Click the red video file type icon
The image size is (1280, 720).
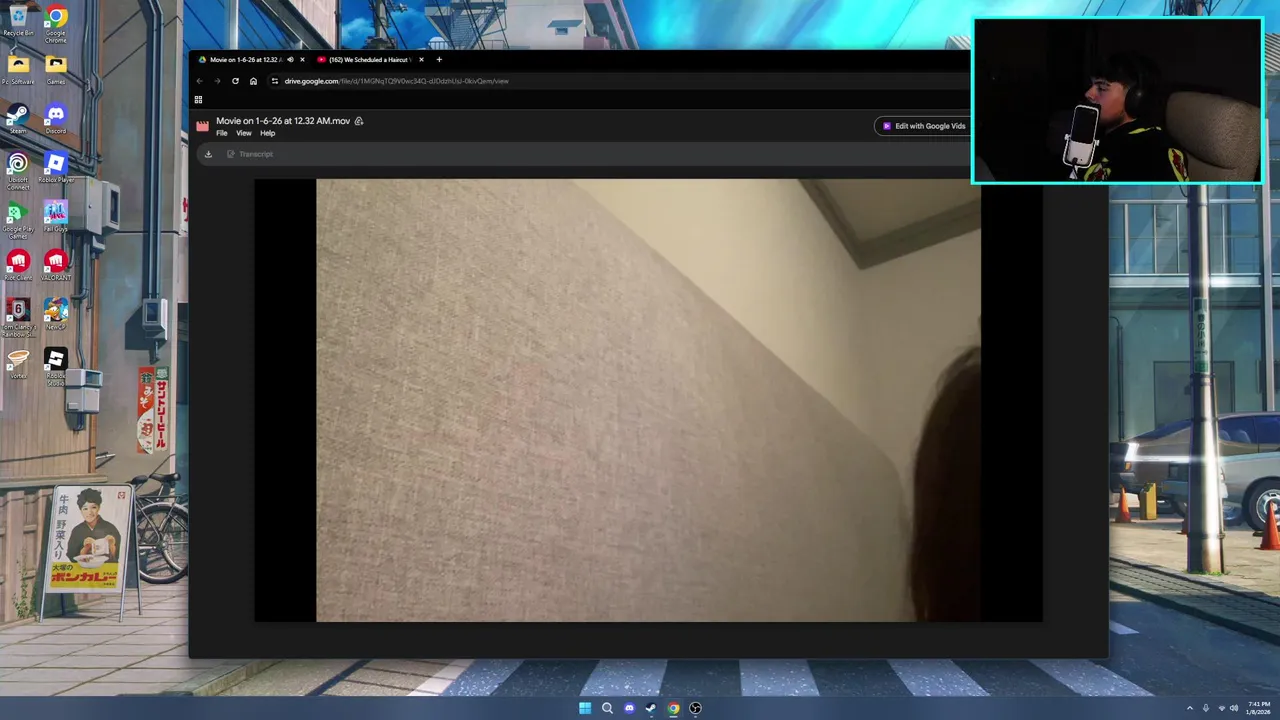coord(203,126)
